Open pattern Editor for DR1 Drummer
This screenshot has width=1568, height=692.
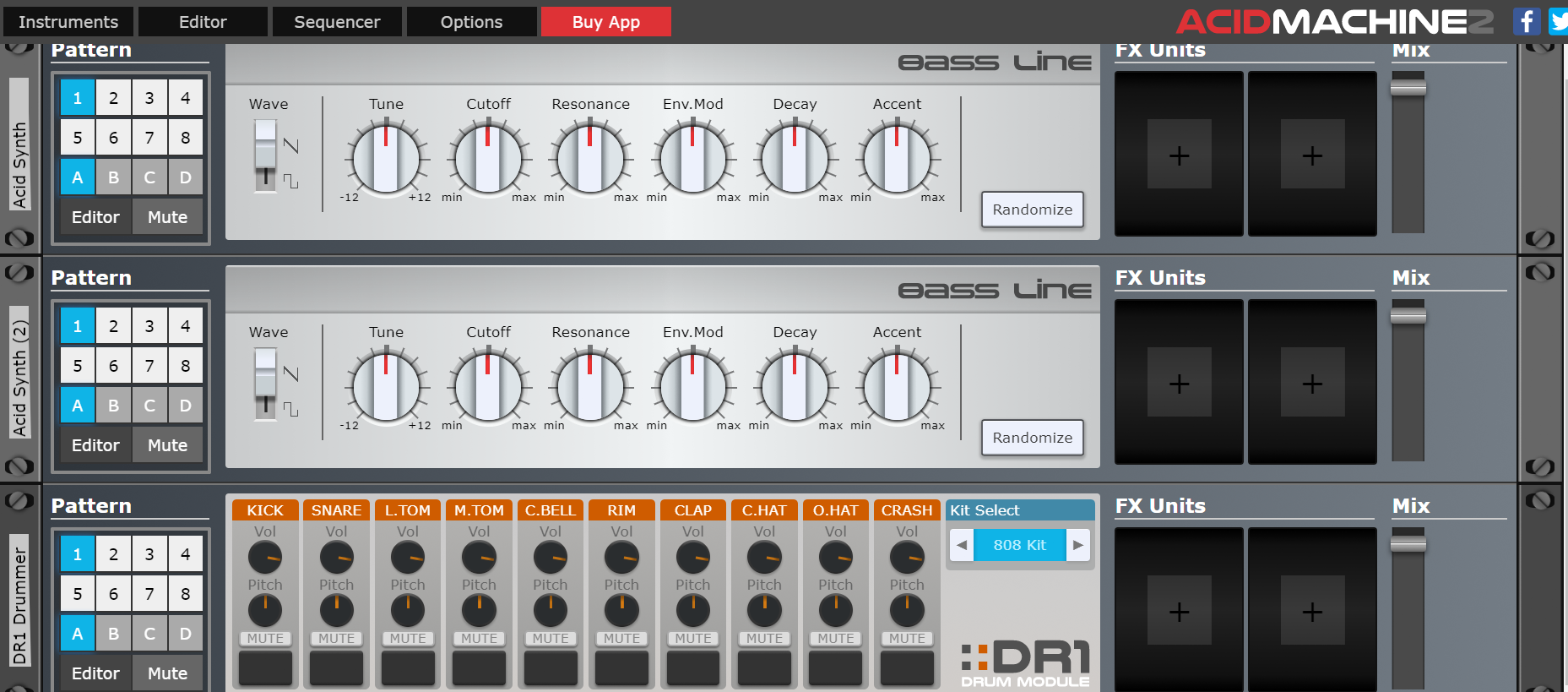tap(95, 673)
